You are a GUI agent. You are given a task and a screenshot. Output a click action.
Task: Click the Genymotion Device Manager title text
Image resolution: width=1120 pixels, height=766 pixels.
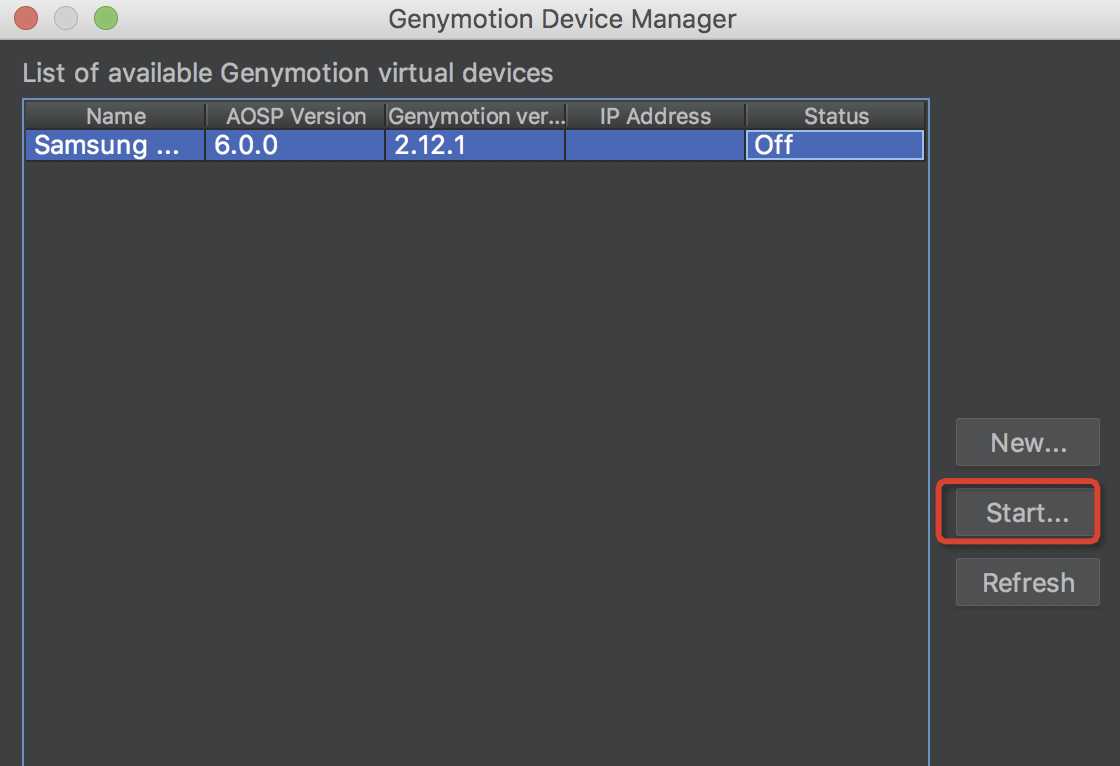click(562, 19)
